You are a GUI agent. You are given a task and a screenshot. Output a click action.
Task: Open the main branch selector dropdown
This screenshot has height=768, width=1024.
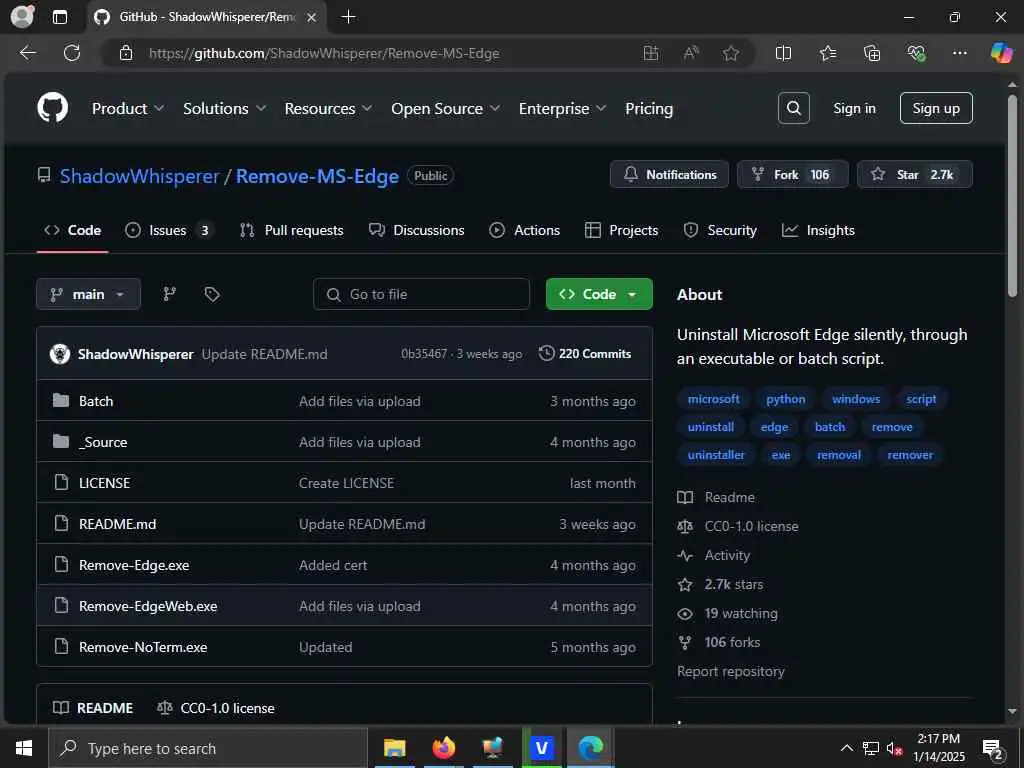tap(88, 294)
